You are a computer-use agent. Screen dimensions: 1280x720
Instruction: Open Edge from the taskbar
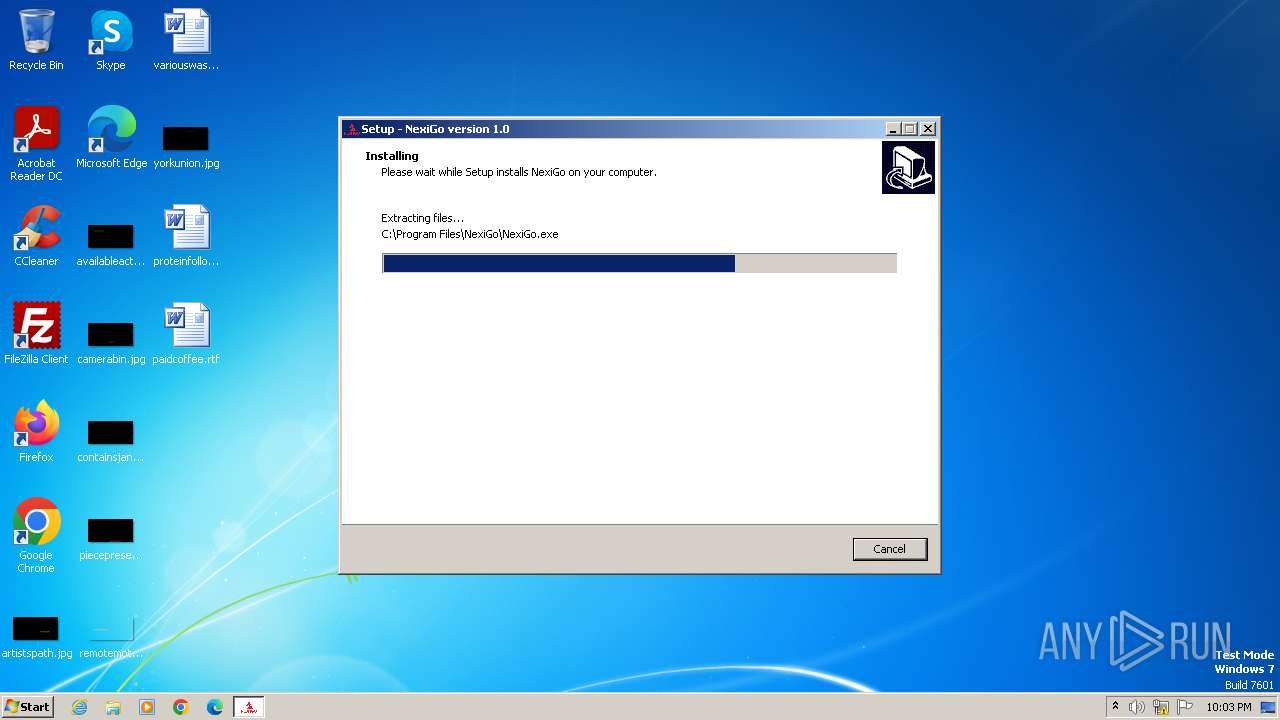tap(215, 707)
